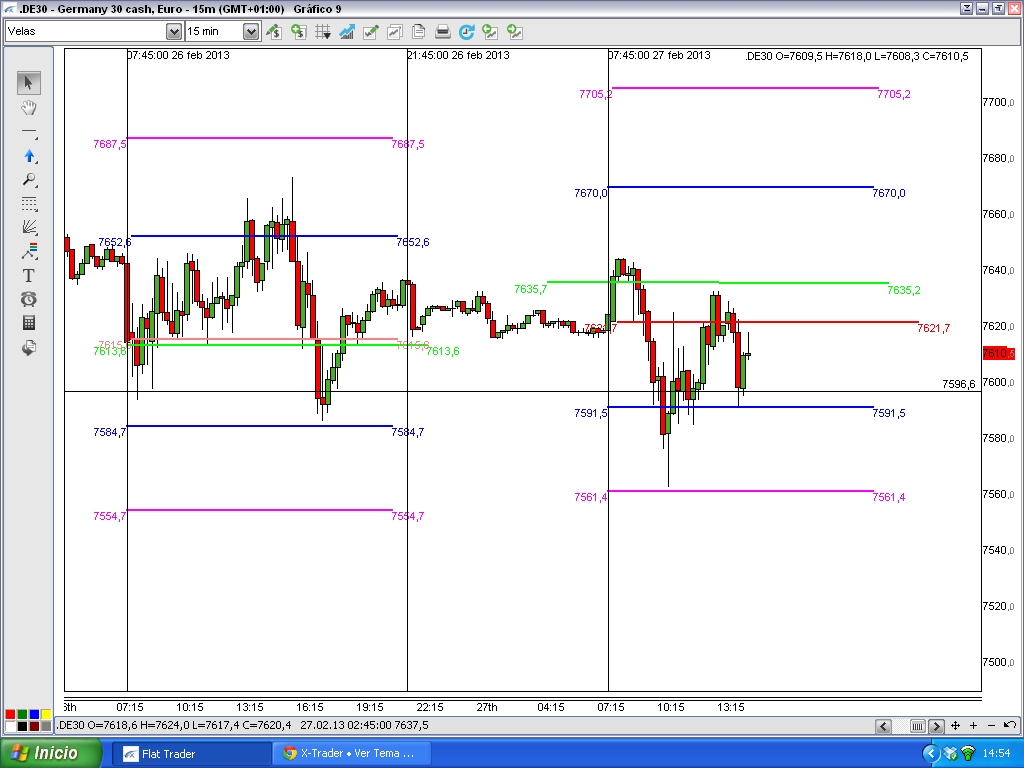The image size is (1024, 768).
Task: Open the alarm clock price alert tool
Action: tap(28, 299)
